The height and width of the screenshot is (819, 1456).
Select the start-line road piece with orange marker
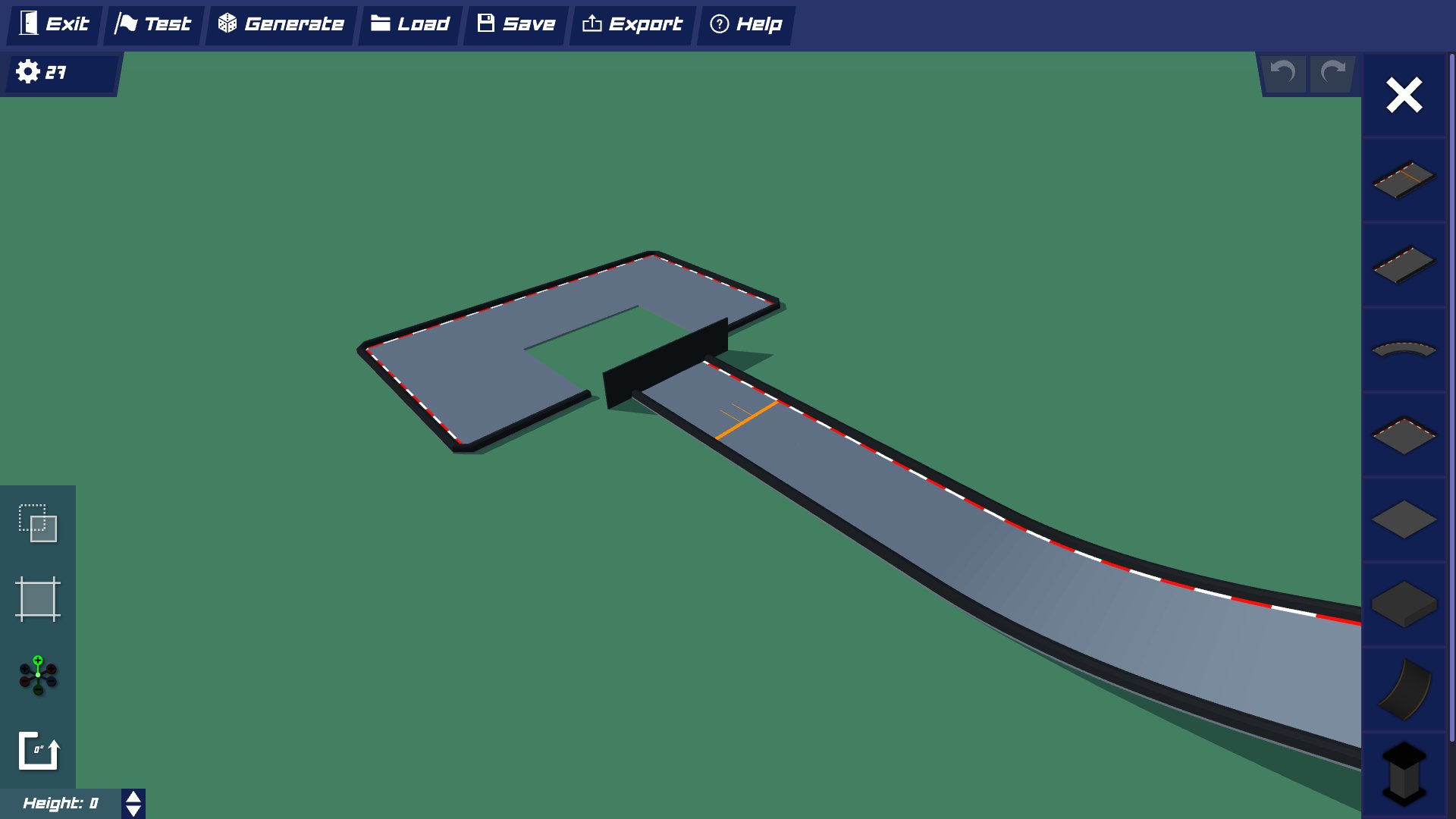pyautogui.click(x=1404, y=180)
